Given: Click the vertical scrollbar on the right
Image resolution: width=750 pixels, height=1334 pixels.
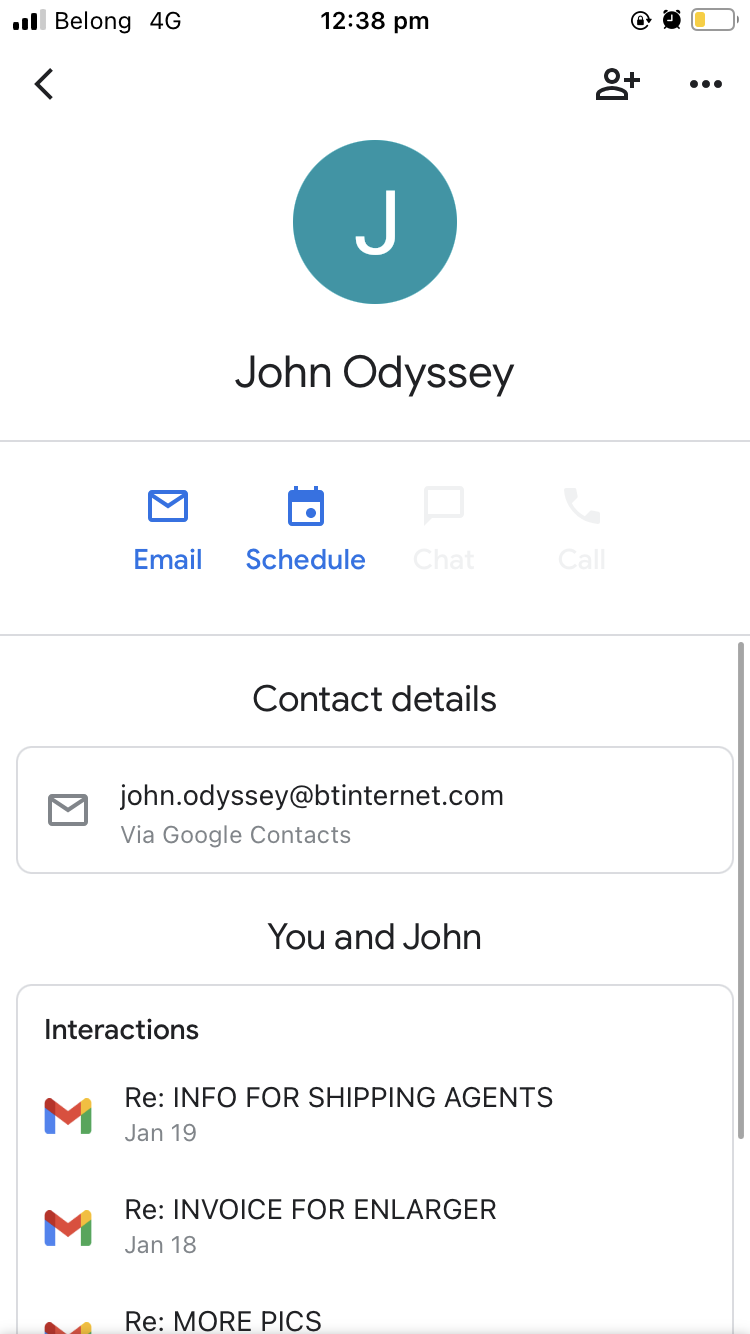Looking at the screenshot, I should (740, 890).
